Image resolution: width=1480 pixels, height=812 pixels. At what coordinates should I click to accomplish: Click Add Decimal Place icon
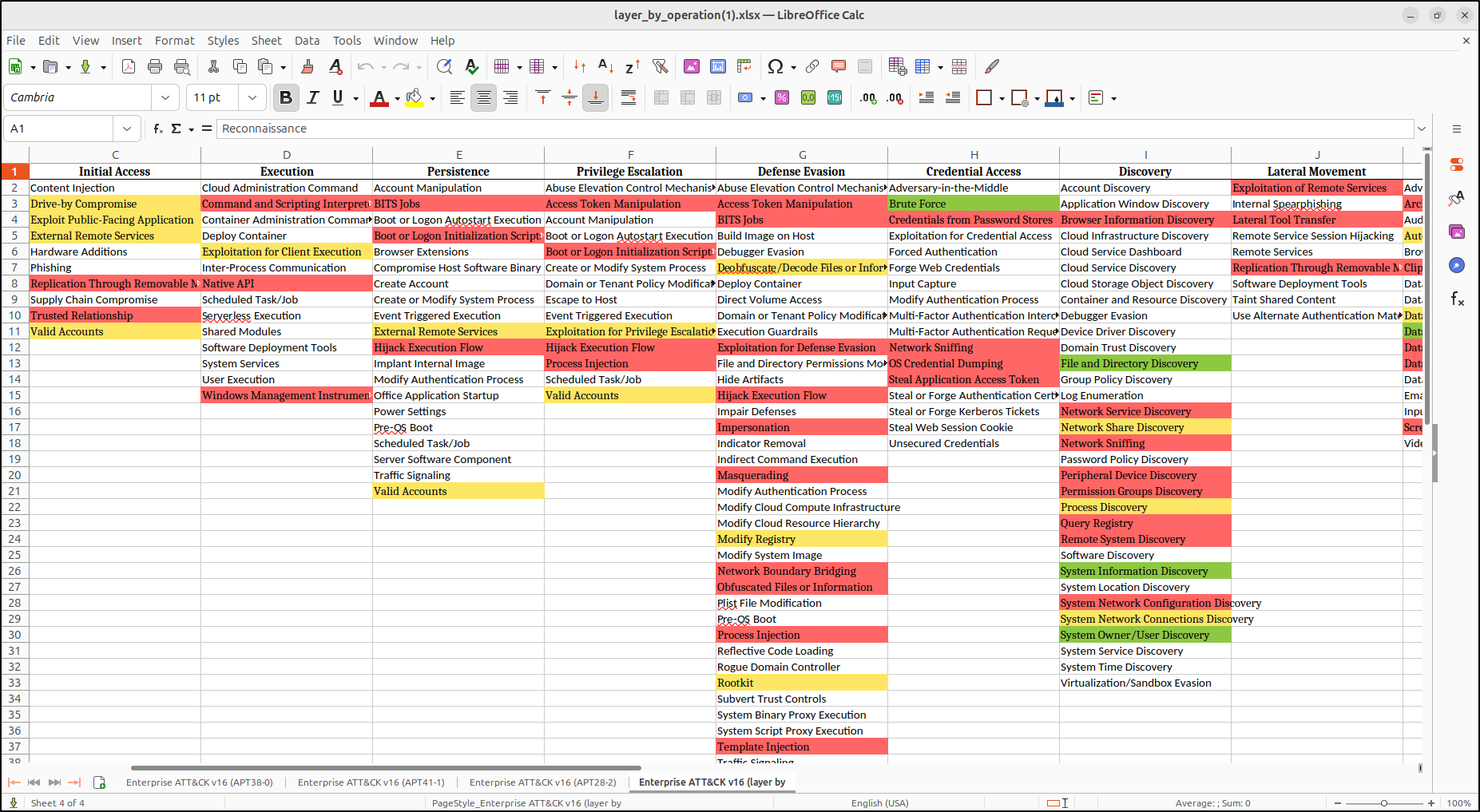[868, 97]
